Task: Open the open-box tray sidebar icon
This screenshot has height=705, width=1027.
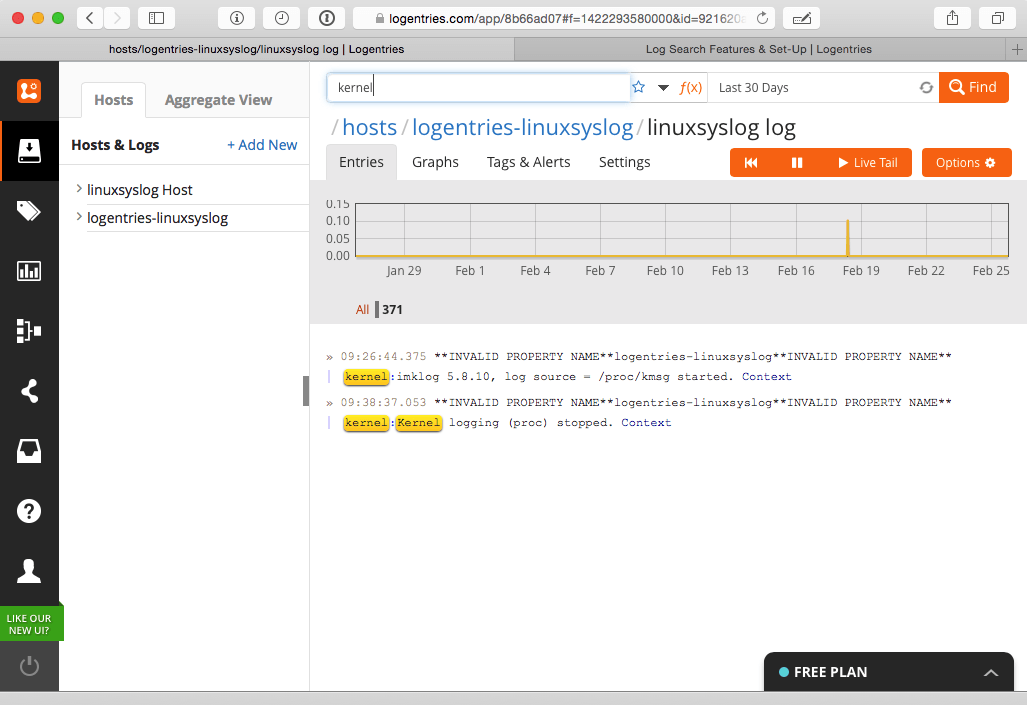Action: [29, 451]
